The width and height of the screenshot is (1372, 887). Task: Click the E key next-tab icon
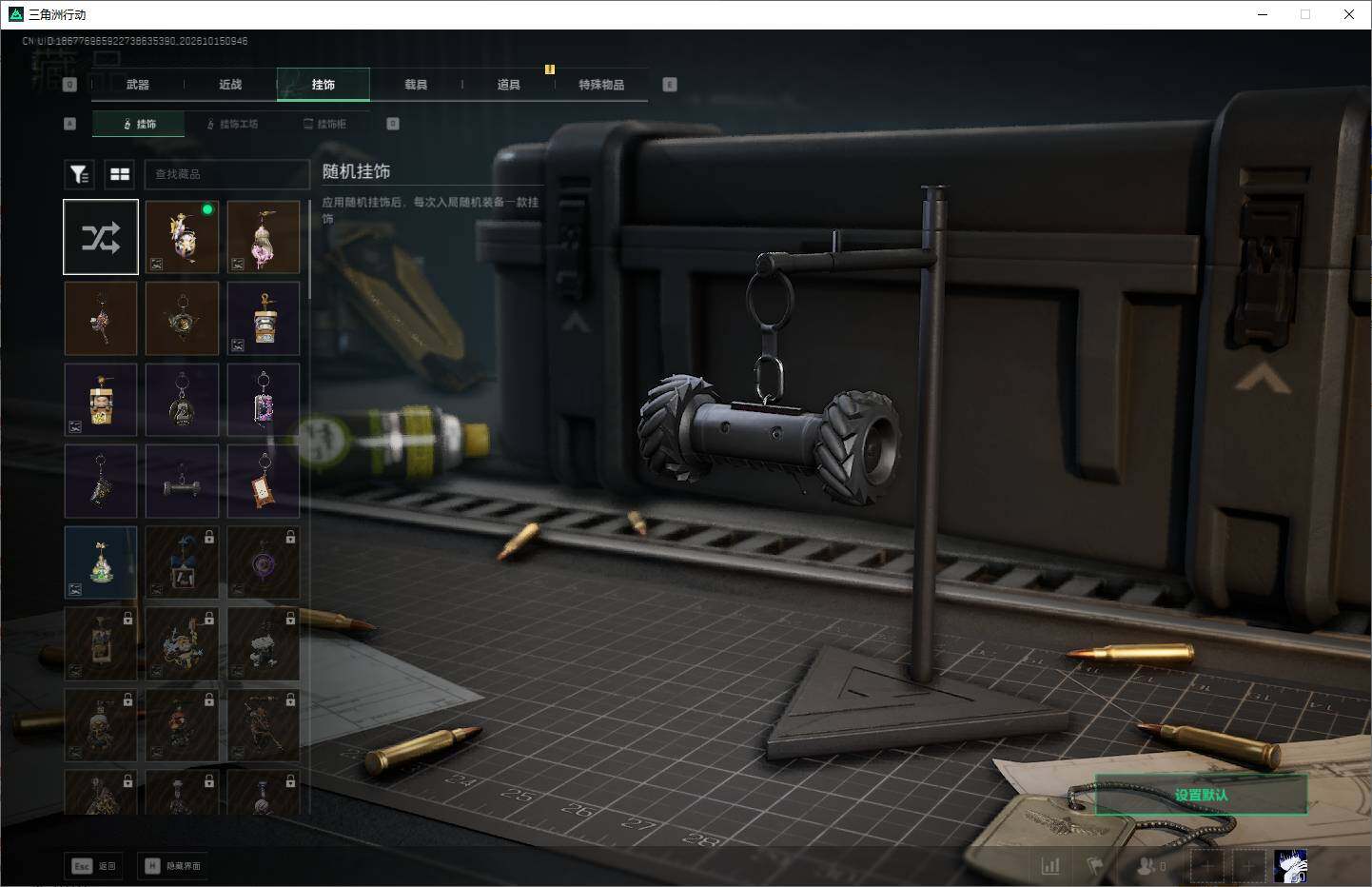tap(670, 85)
